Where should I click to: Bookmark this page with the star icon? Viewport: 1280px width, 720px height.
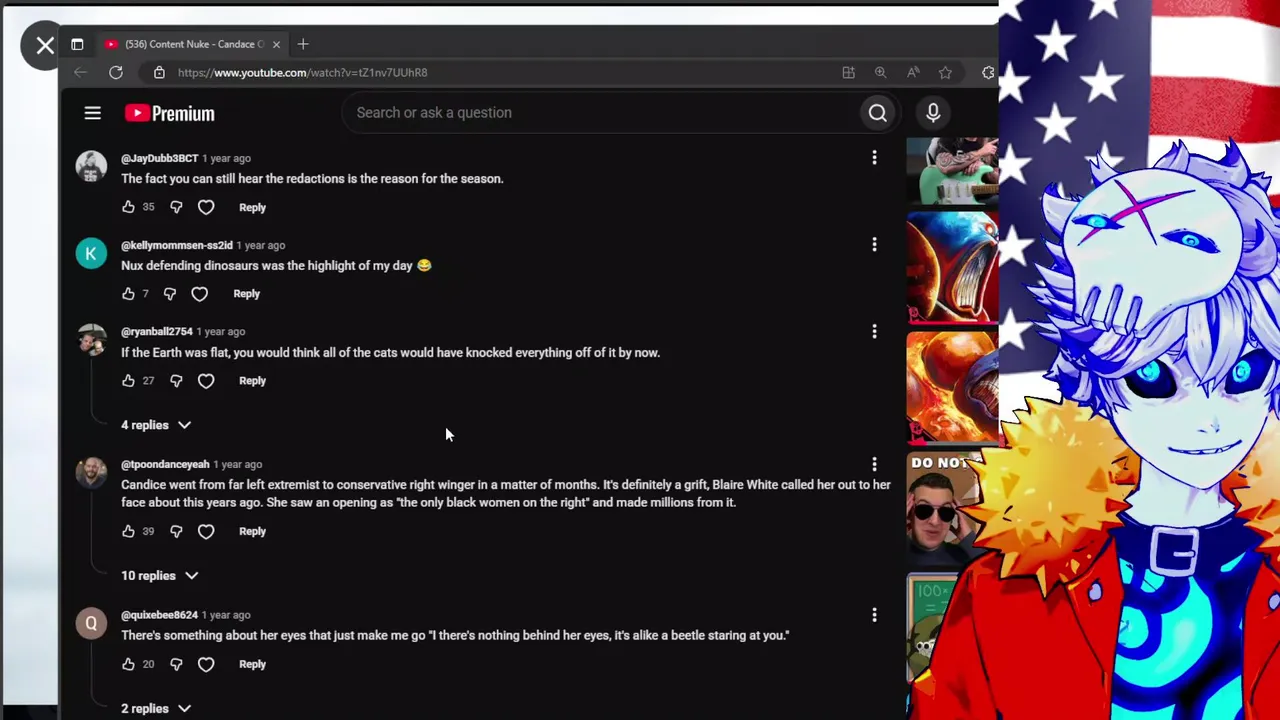click(x=945, y=72)
